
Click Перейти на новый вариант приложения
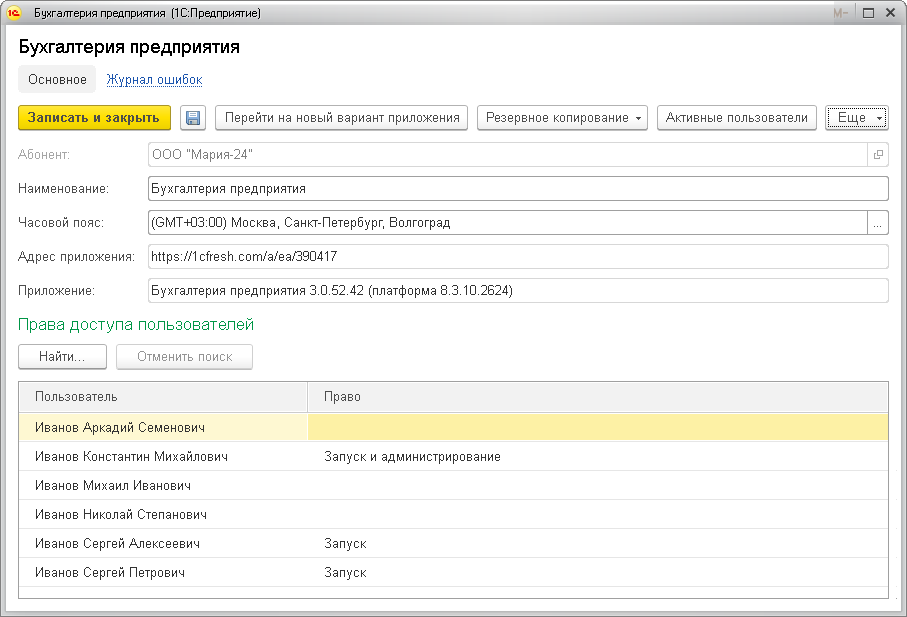tap(342, 118)
